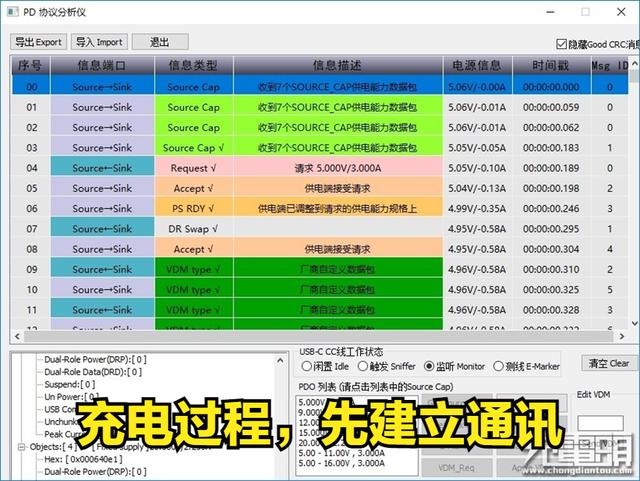Click the Request √ cell in row 04
This screenshot has width=640, height=481.
pyautogui.click(x=194, y=168)
